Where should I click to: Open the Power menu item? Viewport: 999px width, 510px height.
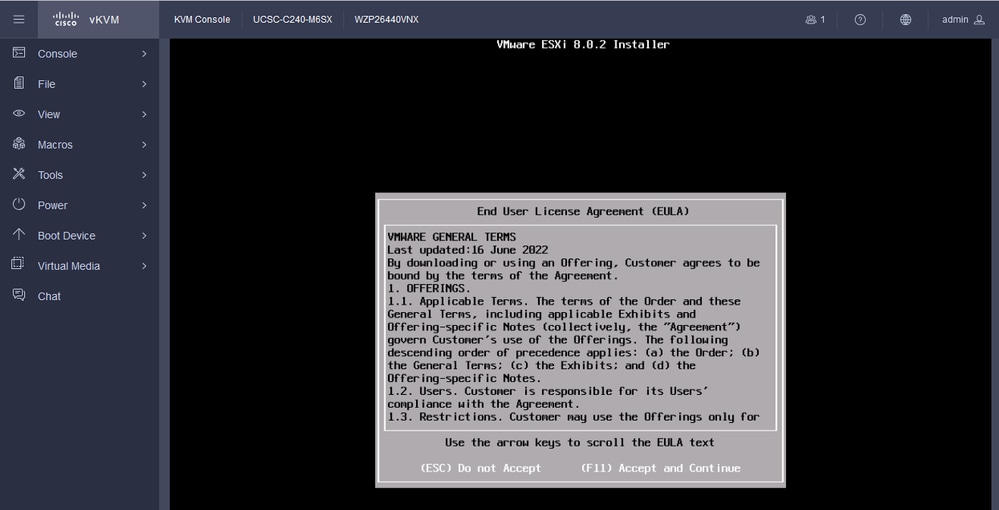click(80, 205)
